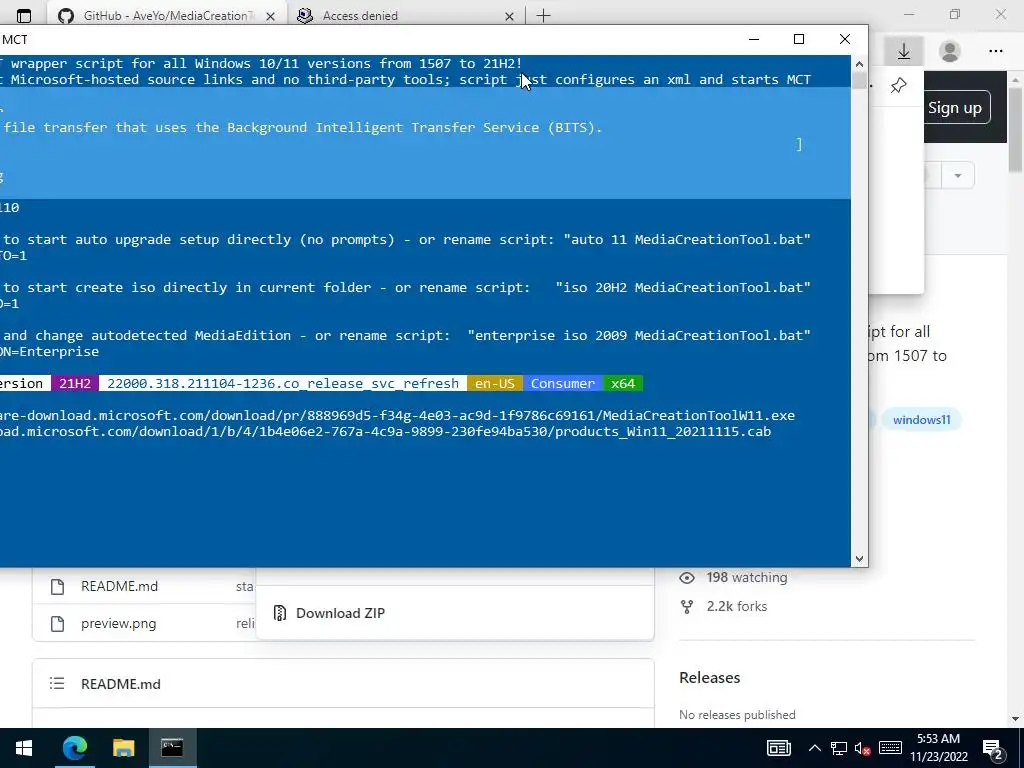
Task: Open the tab actions menu icon
Action: tap(24, 16)
